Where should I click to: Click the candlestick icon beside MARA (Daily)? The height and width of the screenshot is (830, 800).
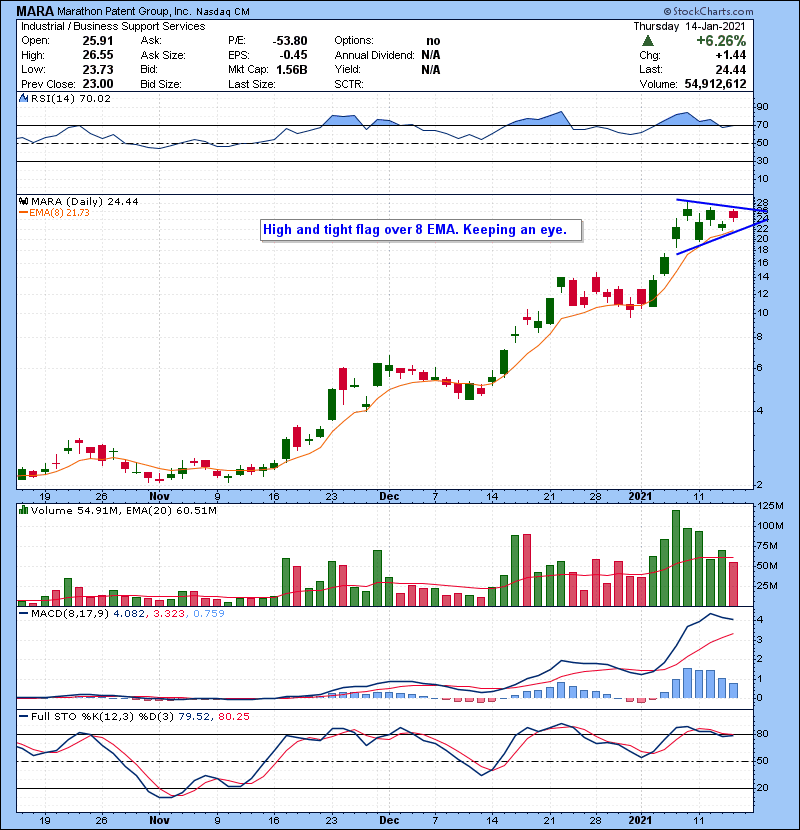pos(23,201)
